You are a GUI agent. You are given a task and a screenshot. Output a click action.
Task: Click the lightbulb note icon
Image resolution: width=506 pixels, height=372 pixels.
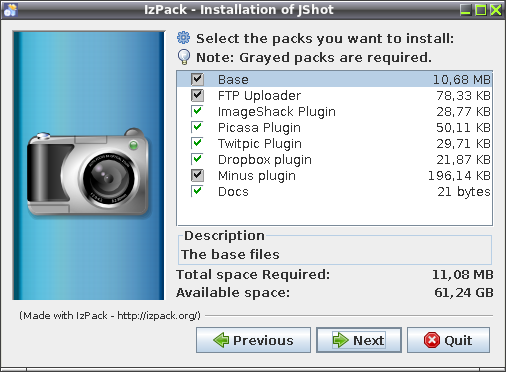click(x=184, y=57)
